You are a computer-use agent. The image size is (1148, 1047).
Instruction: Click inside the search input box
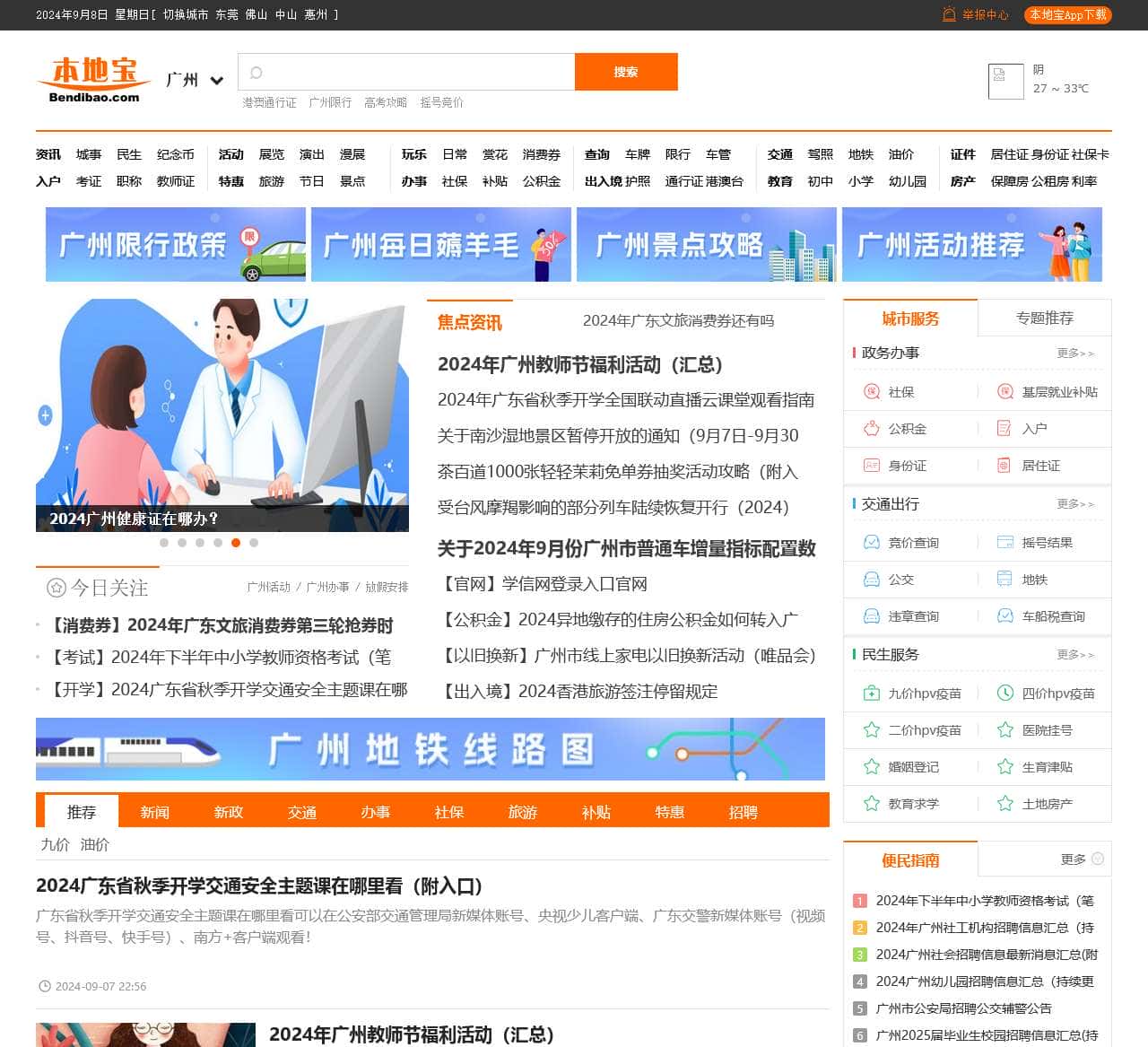click(x=413, y=72)
